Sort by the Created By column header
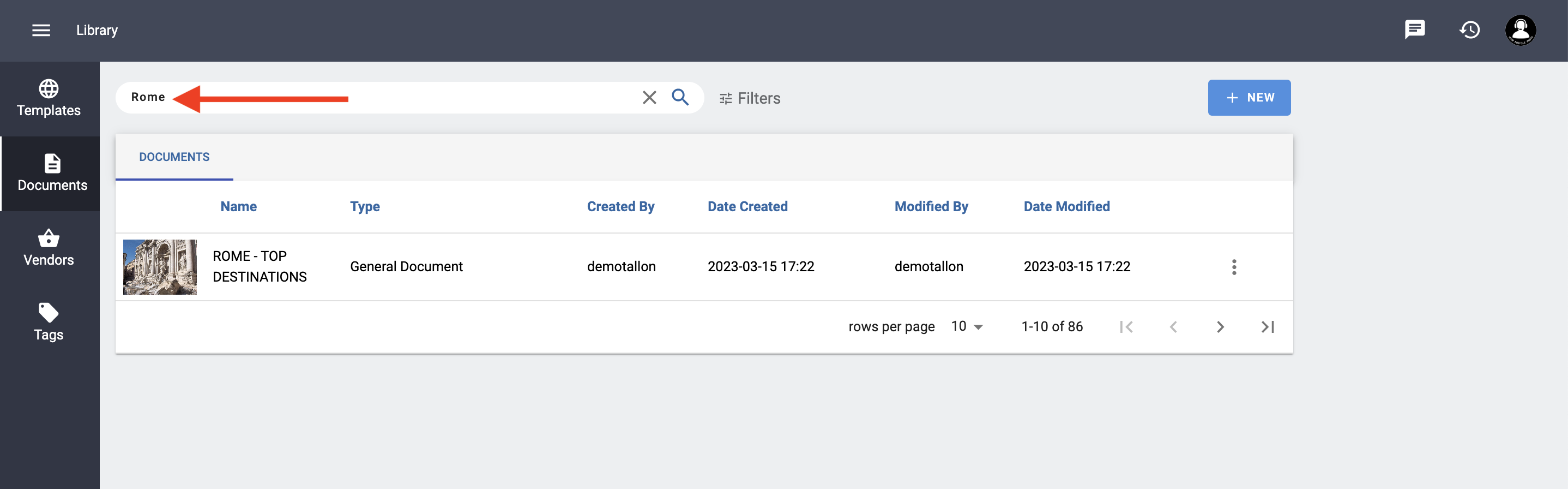The width and height of the screenshot is (1568, 489). (620, 206)
